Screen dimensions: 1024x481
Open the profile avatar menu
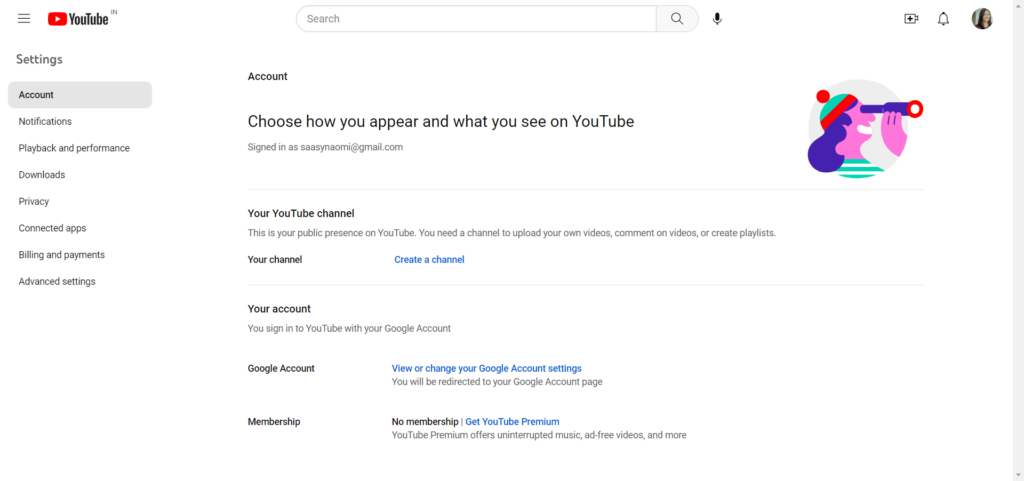[982, 19]
